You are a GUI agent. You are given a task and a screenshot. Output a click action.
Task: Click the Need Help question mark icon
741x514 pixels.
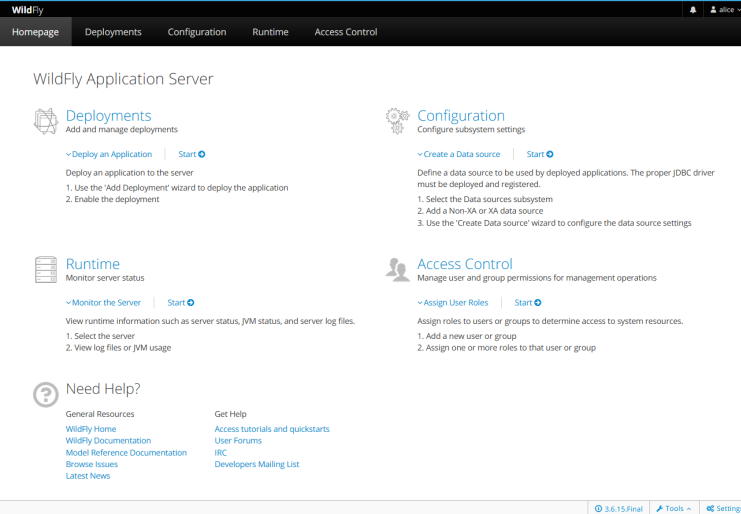tap(46, 394)
